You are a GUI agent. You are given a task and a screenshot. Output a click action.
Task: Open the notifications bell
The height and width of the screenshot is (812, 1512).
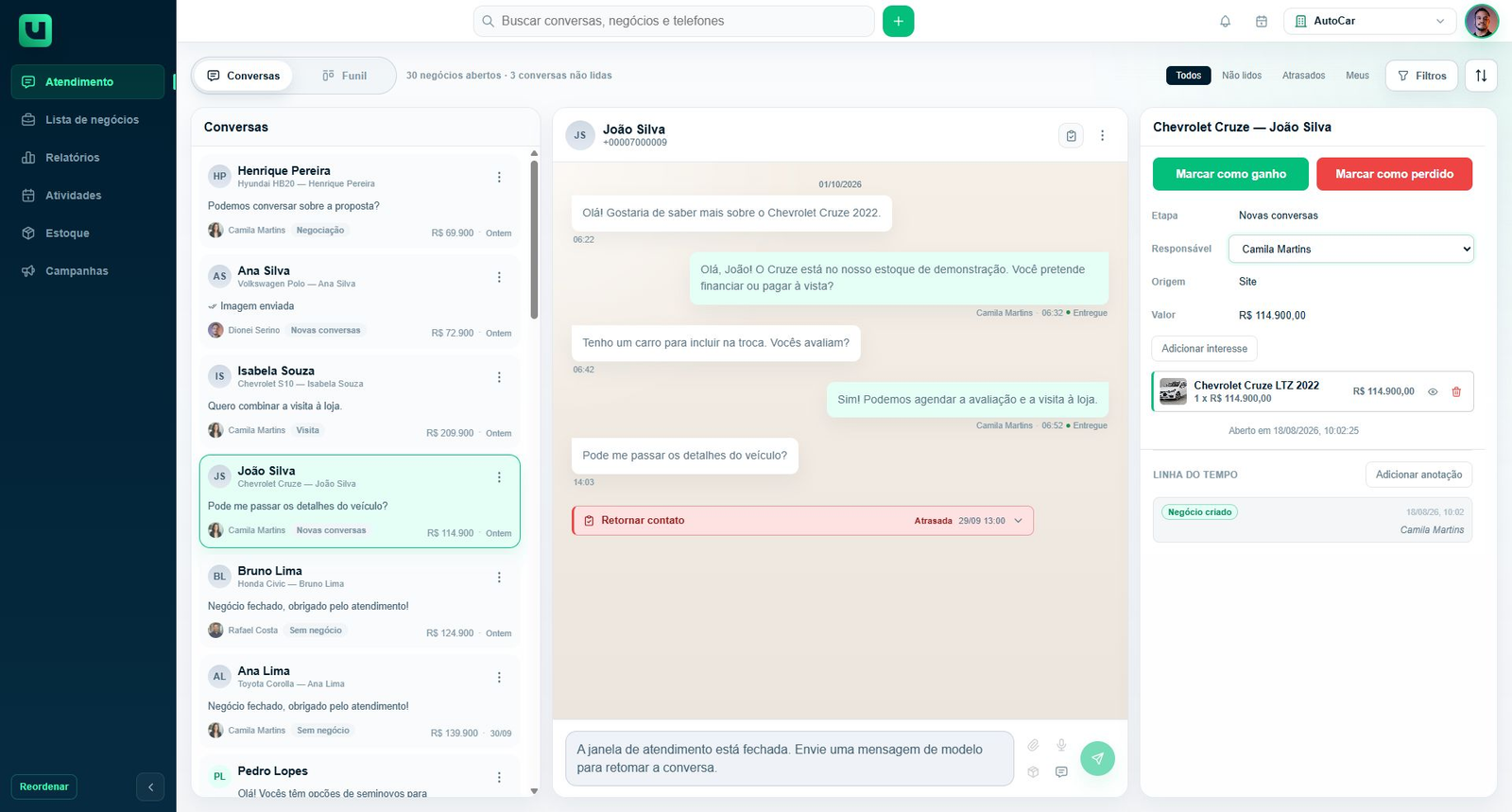pyautogui.click(x=1225, y=21)
